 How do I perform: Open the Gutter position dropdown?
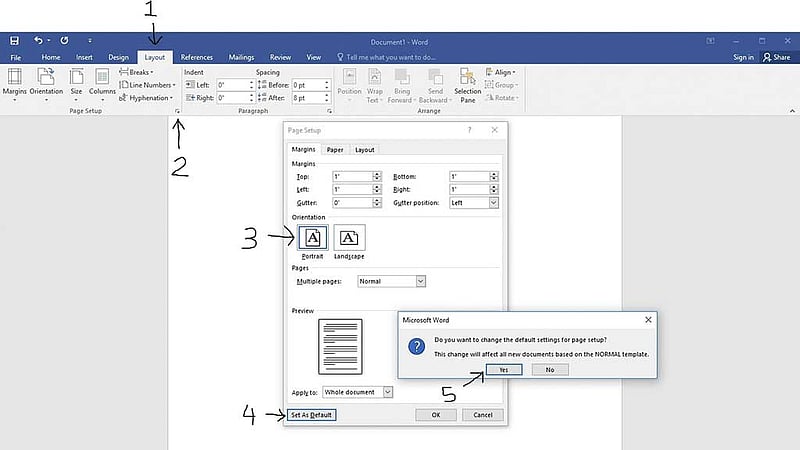click(x=493, y=203)
